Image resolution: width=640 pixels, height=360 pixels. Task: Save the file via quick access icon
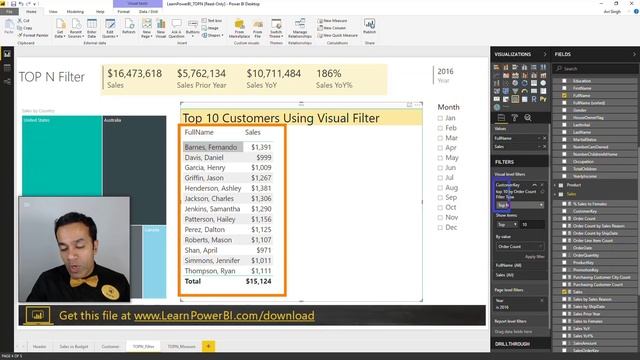click(x=13, y=4)
